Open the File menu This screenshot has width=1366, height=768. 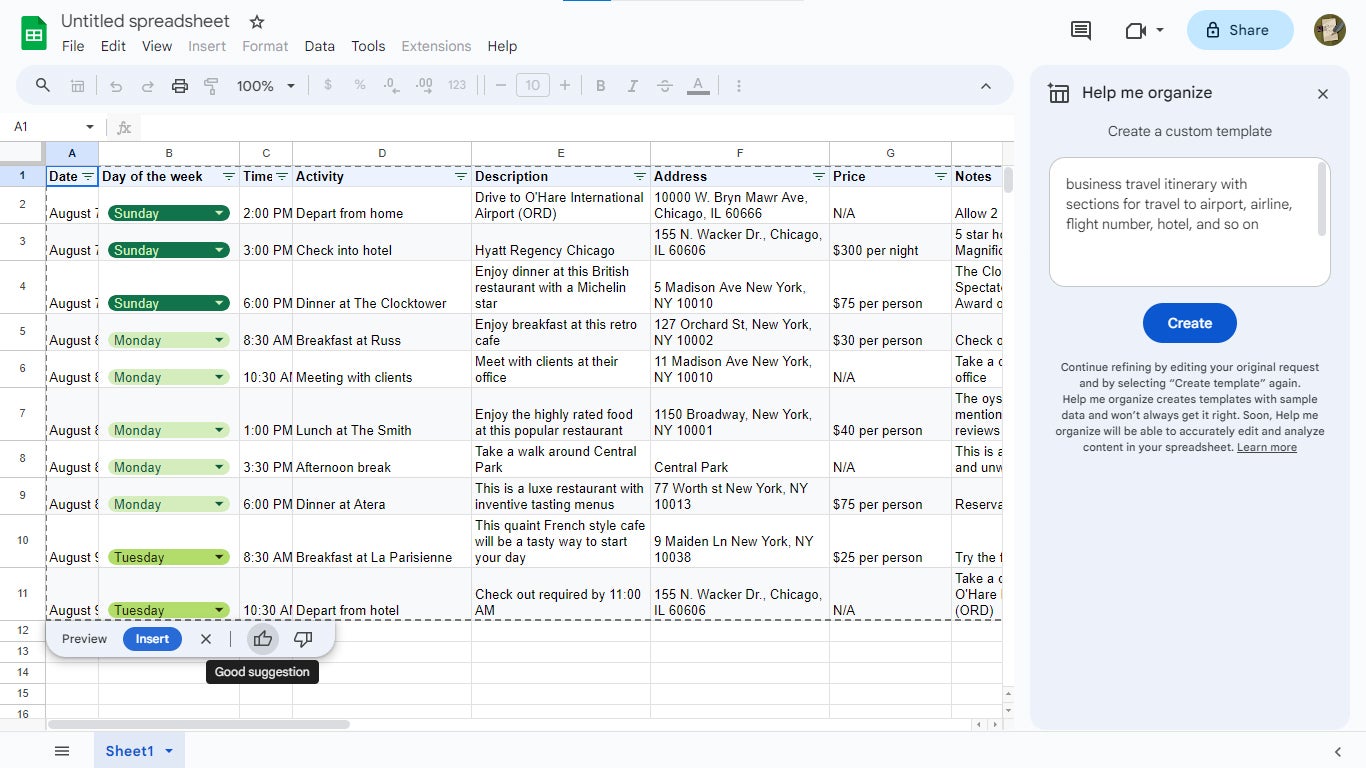click(x=73, y=46)
